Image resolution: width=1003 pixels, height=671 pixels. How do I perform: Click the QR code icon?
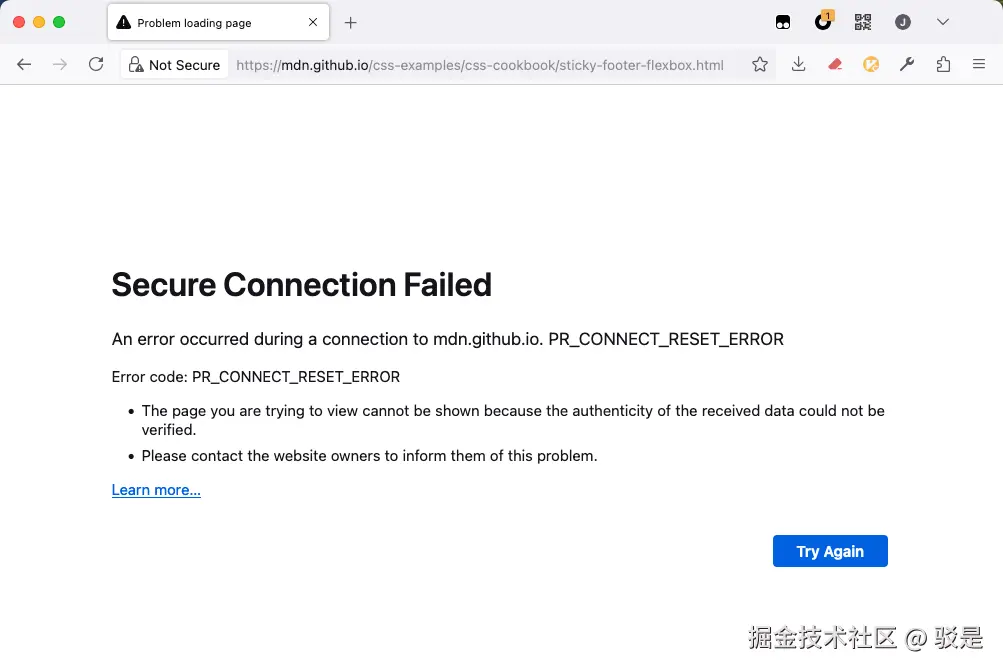click(863, 22)
